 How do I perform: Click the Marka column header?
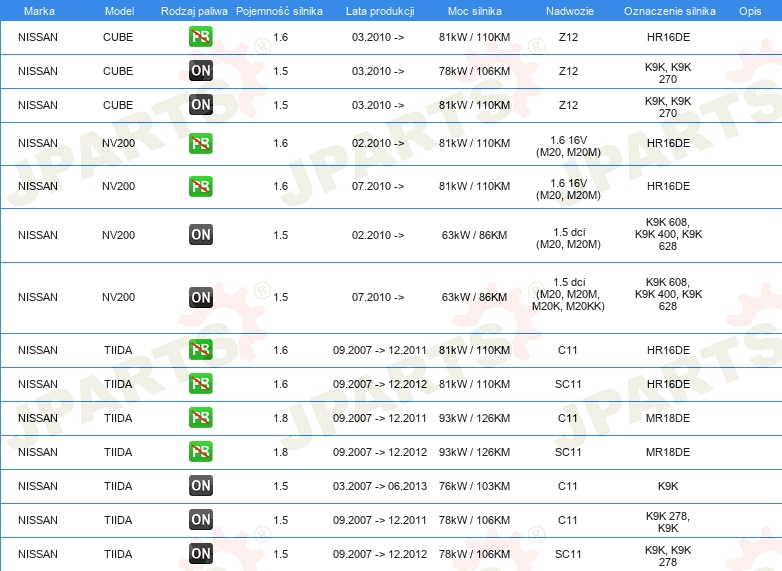point(39,11)
